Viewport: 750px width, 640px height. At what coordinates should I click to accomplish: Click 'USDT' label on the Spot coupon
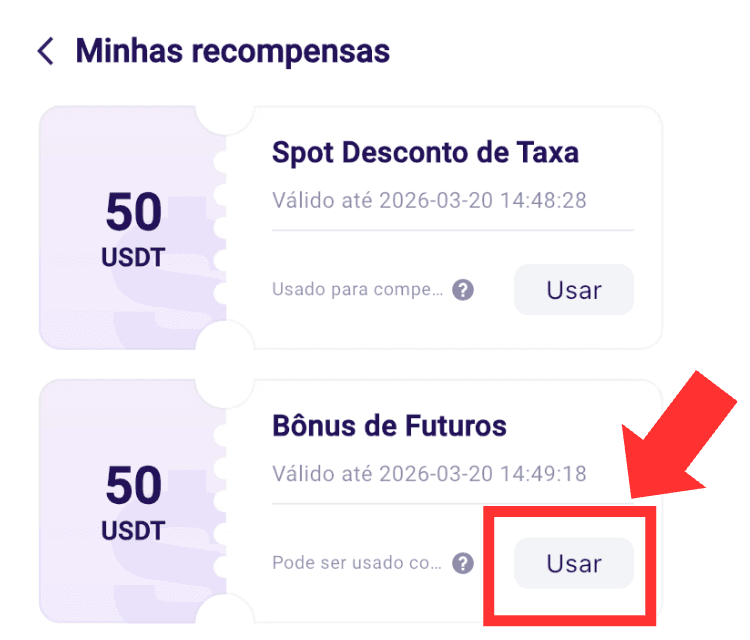(x=133, y=257)
